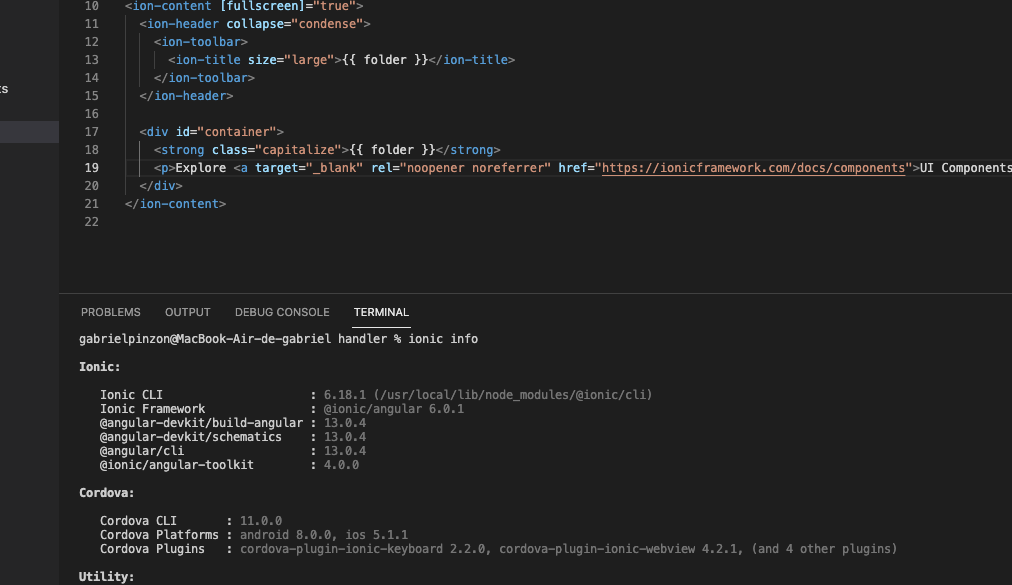
Task: Click line number 10 in the gutter
Action: point(91,6)
